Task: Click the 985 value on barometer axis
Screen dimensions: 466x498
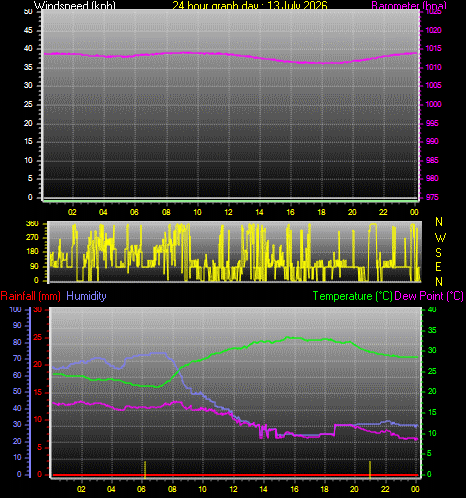Action: click(432, 160)
